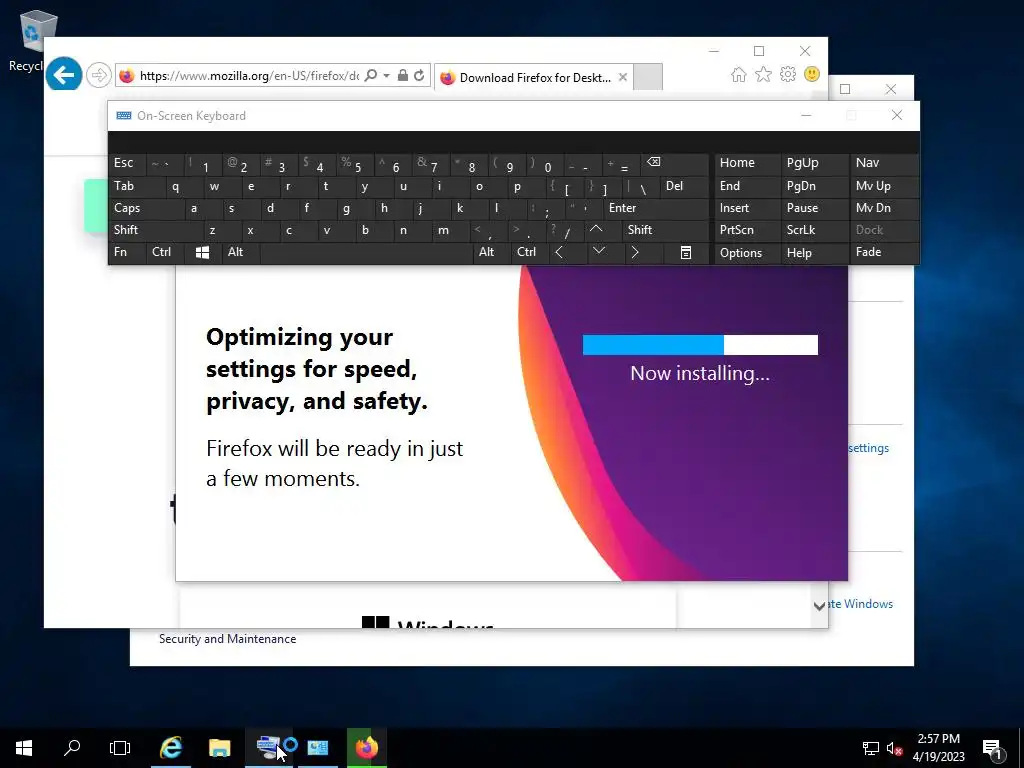The image size is (1024, 768).
Task: Click the Mv Up key
Action: point(884,186)
